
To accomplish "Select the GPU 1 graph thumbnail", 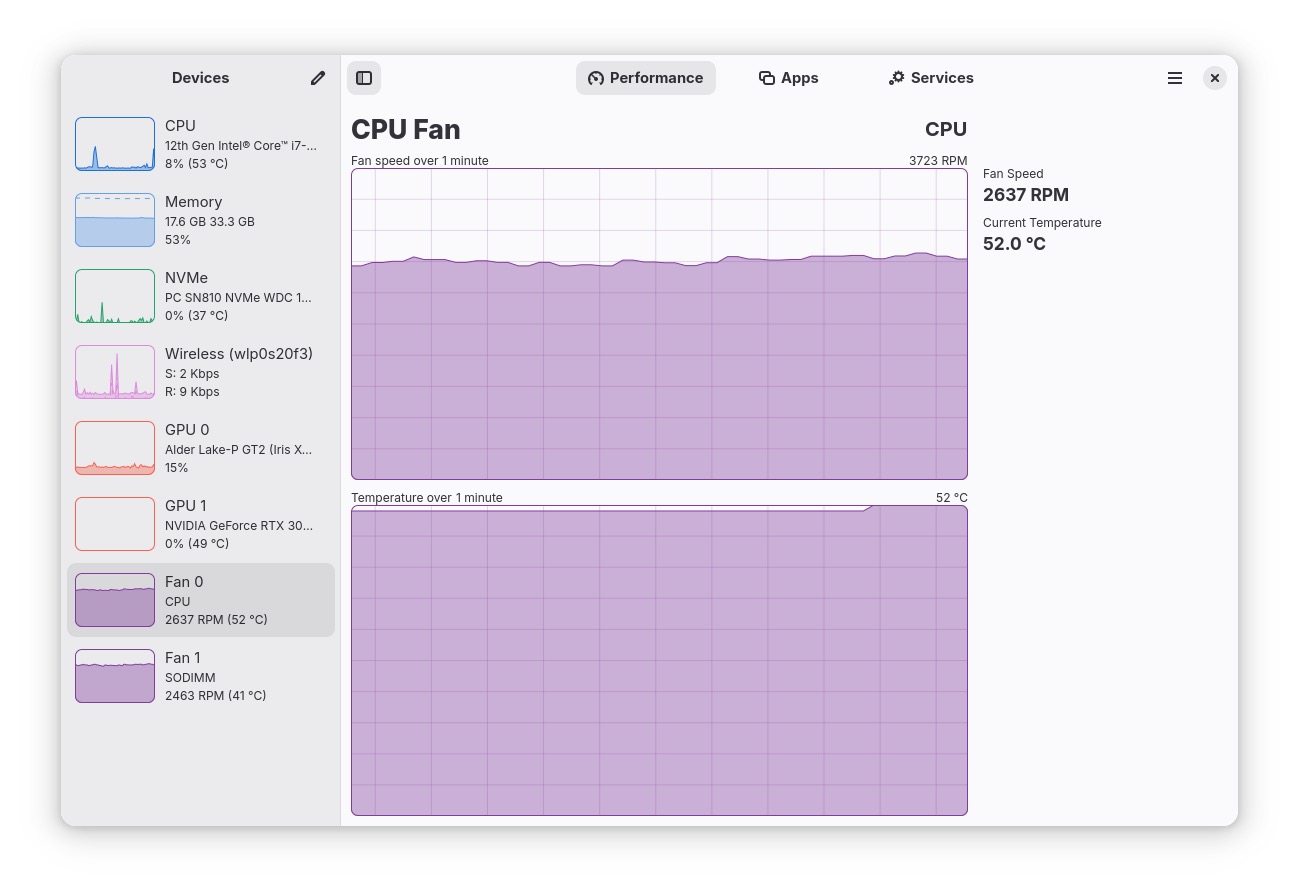I will [x=115, y=524].
